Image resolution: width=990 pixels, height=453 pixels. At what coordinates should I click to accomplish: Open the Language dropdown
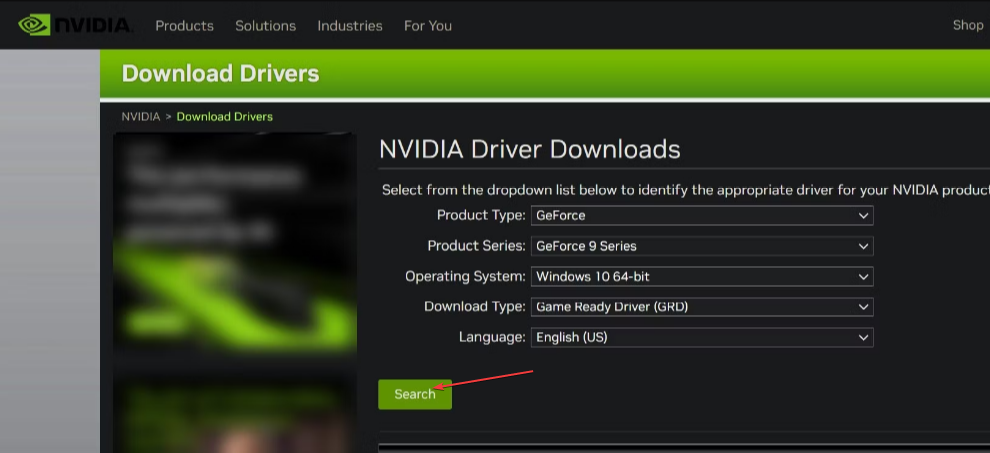[x=702, y=337]
